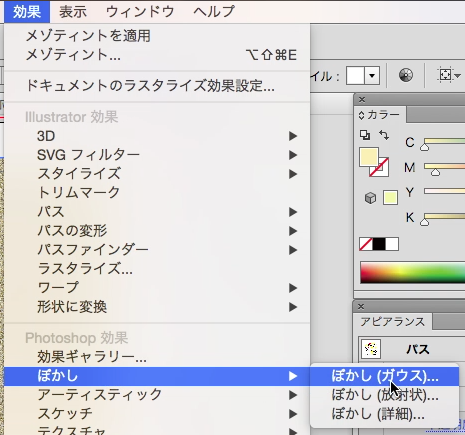Expand the 3D submenu
465x435 pixels.
tap(157, 136)
